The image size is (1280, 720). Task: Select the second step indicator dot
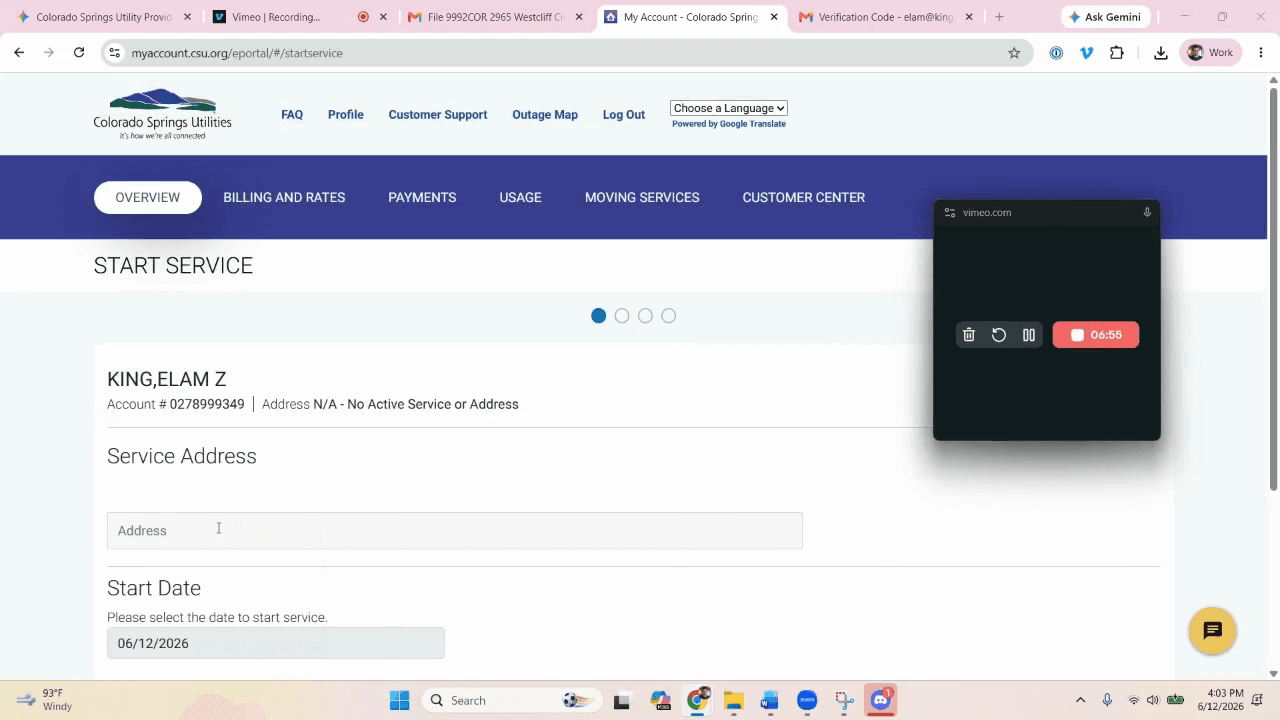point(622,316)
